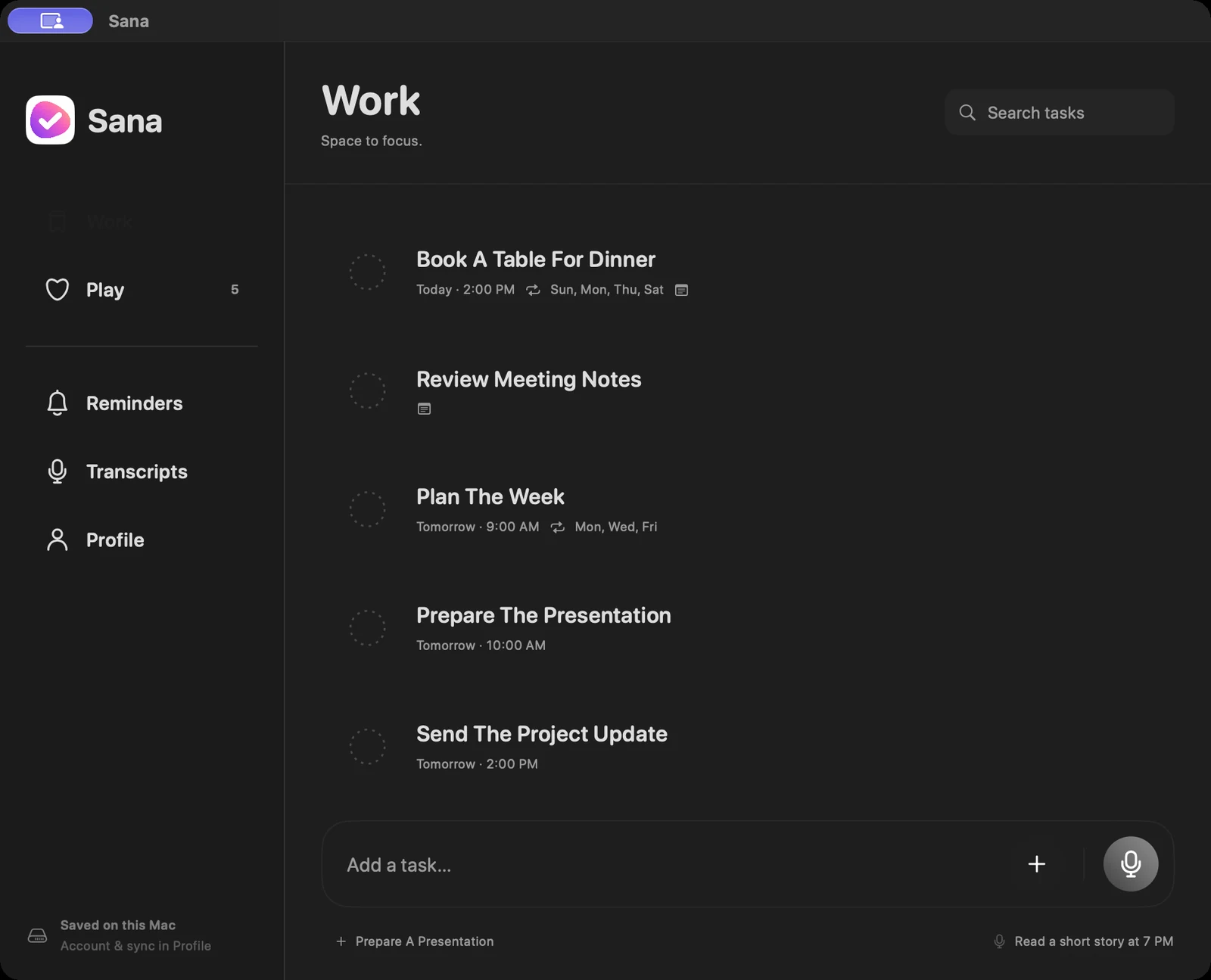The height and width of the screenshot is (980, 1211).
Task: Click the Mon, Wed, Fri repeat days
Action: (616, 527)
